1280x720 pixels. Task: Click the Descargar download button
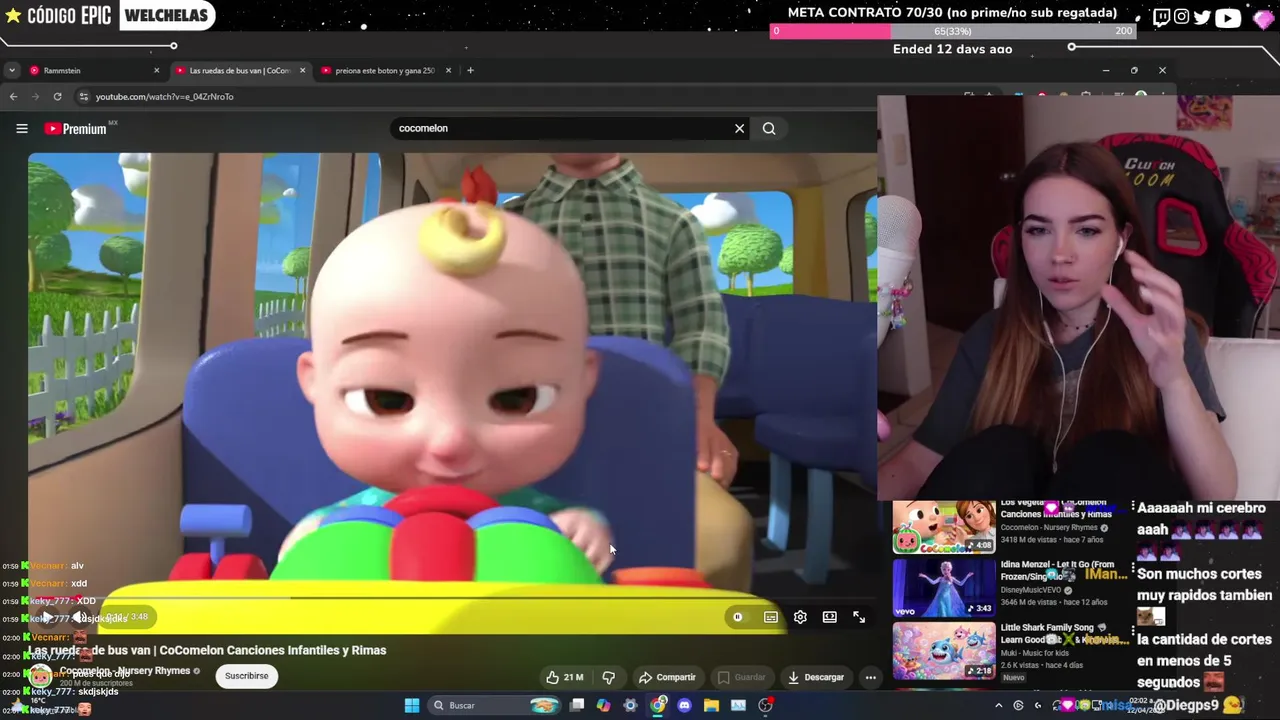pos(816,677)
